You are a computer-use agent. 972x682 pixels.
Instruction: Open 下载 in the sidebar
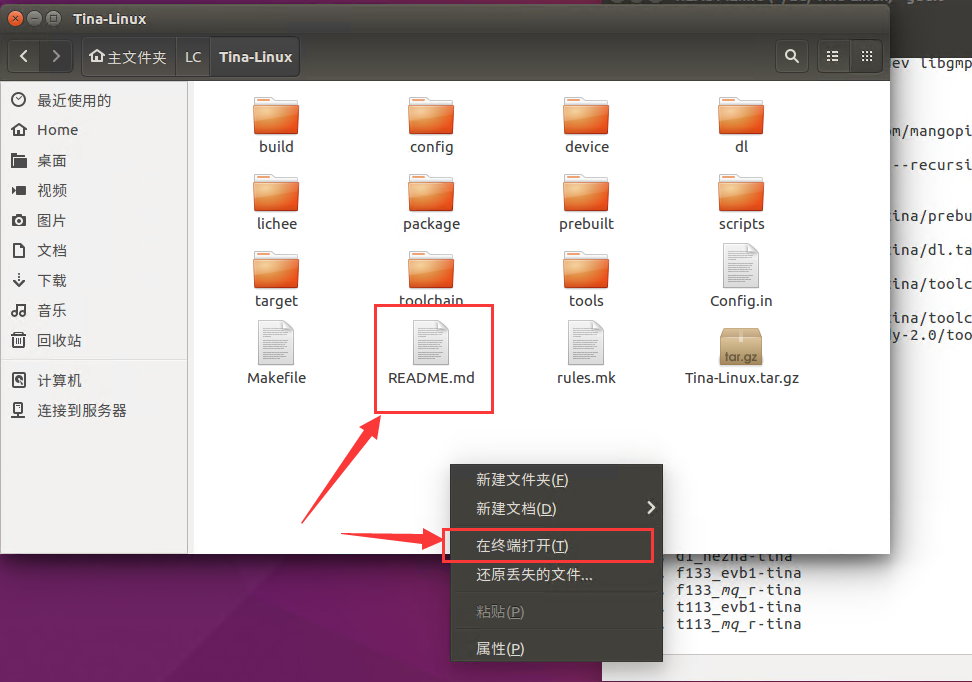click(x=94, y=280)
